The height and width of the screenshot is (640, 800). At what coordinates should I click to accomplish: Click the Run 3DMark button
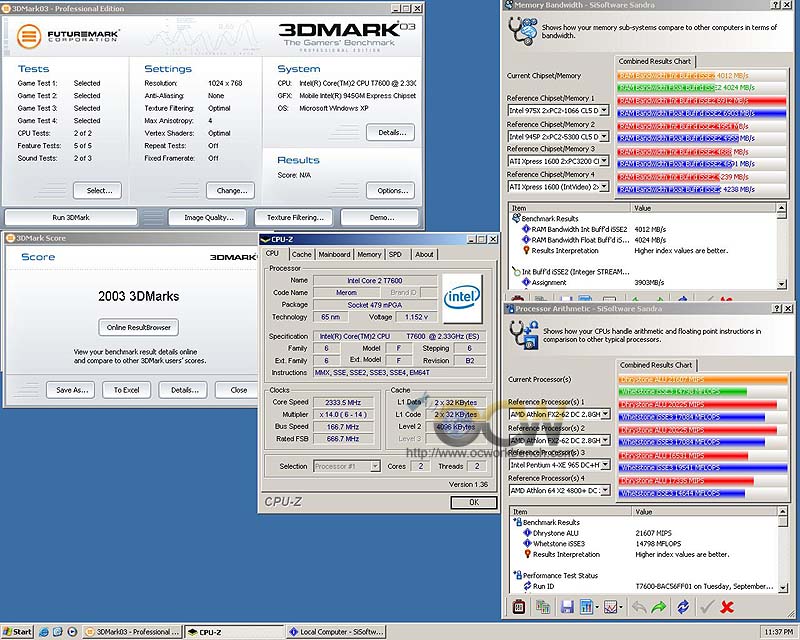tap(71, 217)
